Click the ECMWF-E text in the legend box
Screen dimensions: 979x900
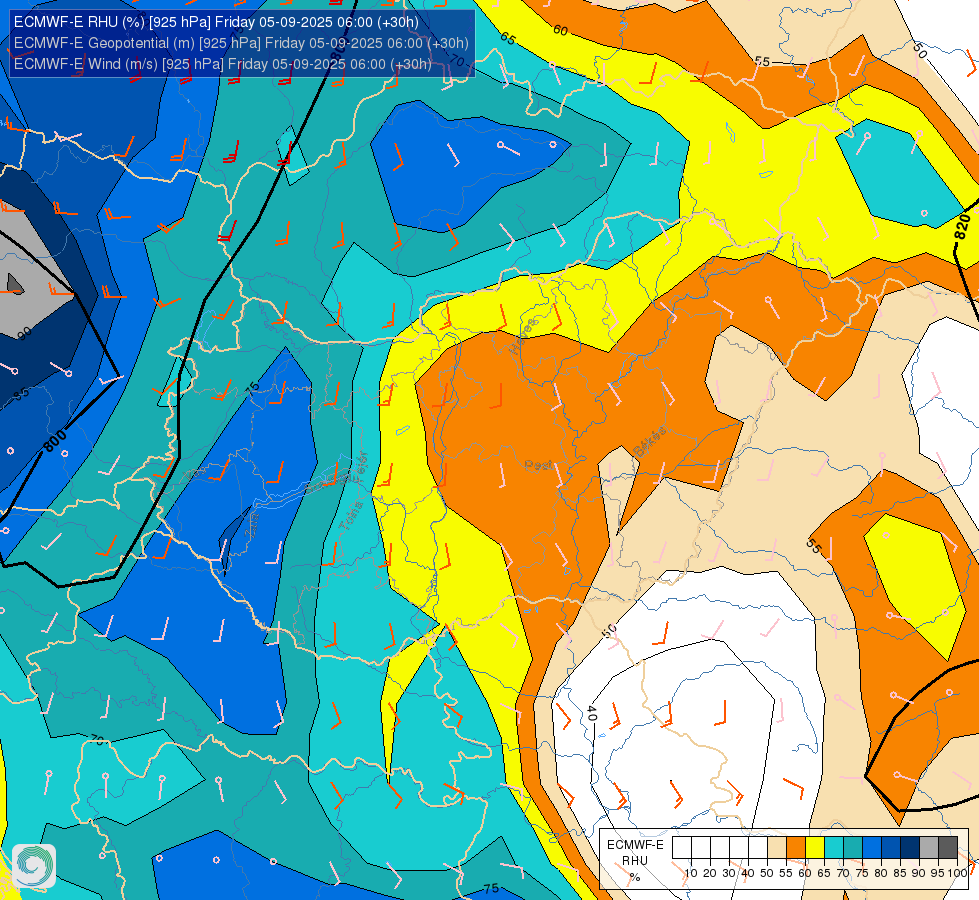[x=635, y=845]
